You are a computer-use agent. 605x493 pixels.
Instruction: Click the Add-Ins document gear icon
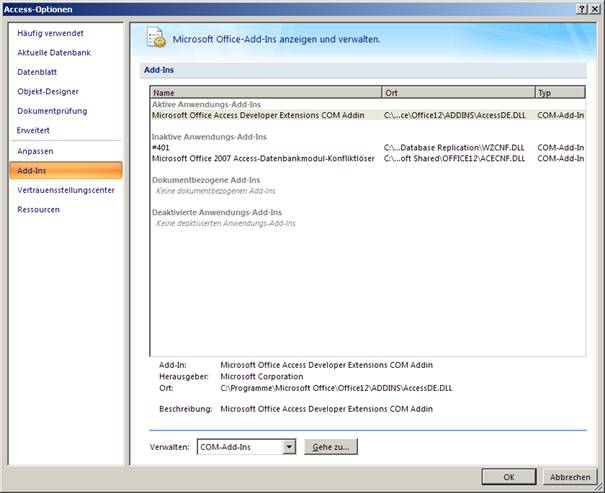(156, 38)
